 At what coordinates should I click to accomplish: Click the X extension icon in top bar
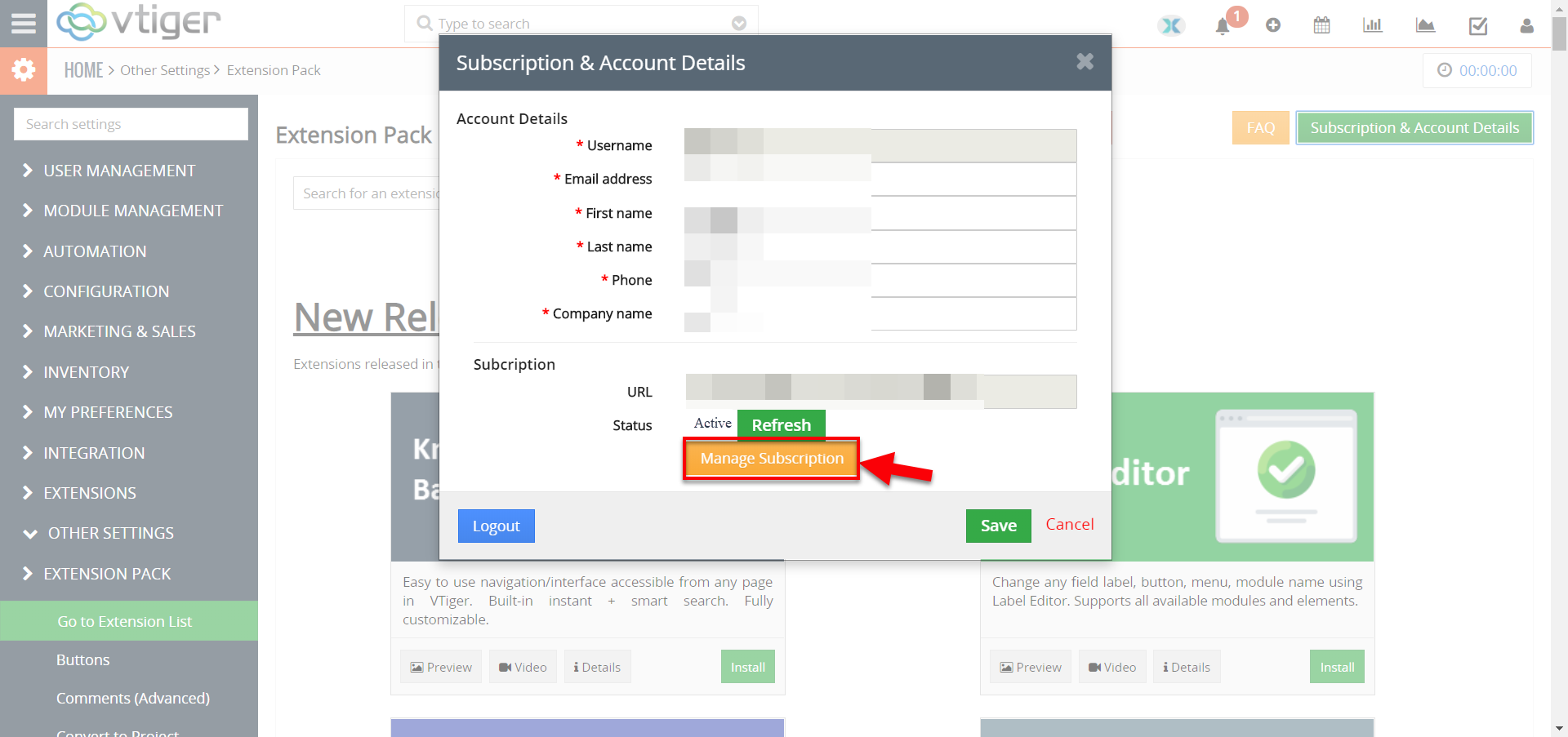[x=1171, y=25]
